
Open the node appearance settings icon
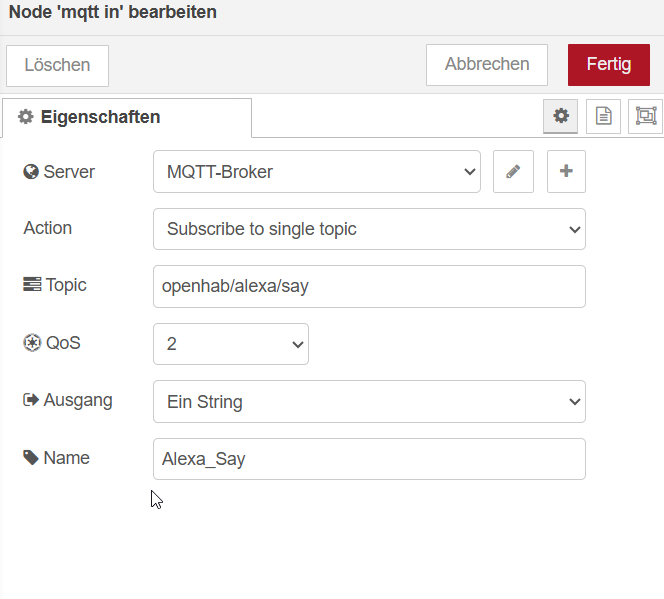(646, 116)
